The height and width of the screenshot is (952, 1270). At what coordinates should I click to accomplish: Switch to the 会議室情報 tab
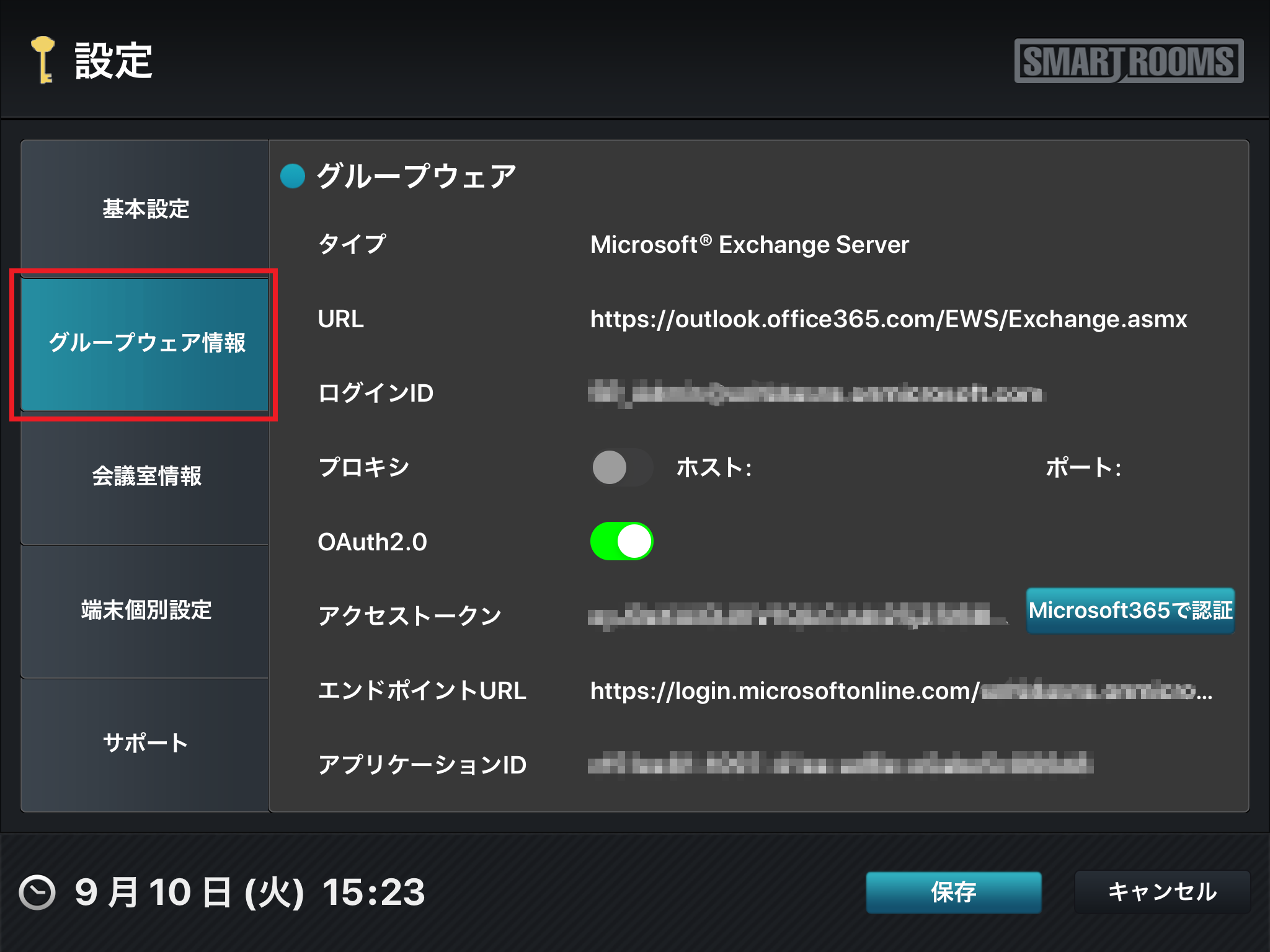click(145, 476)
